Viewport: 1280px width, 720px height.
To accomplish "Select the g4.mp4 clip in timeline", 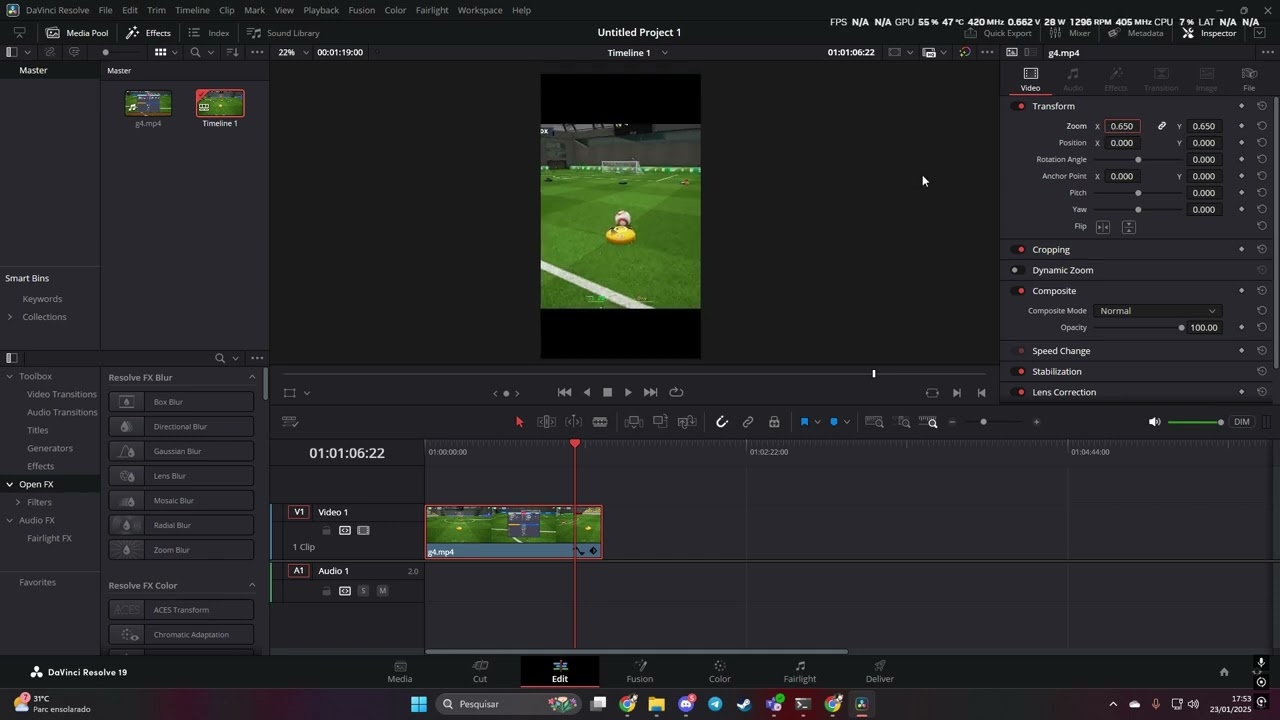I will [x=514, y=531].
